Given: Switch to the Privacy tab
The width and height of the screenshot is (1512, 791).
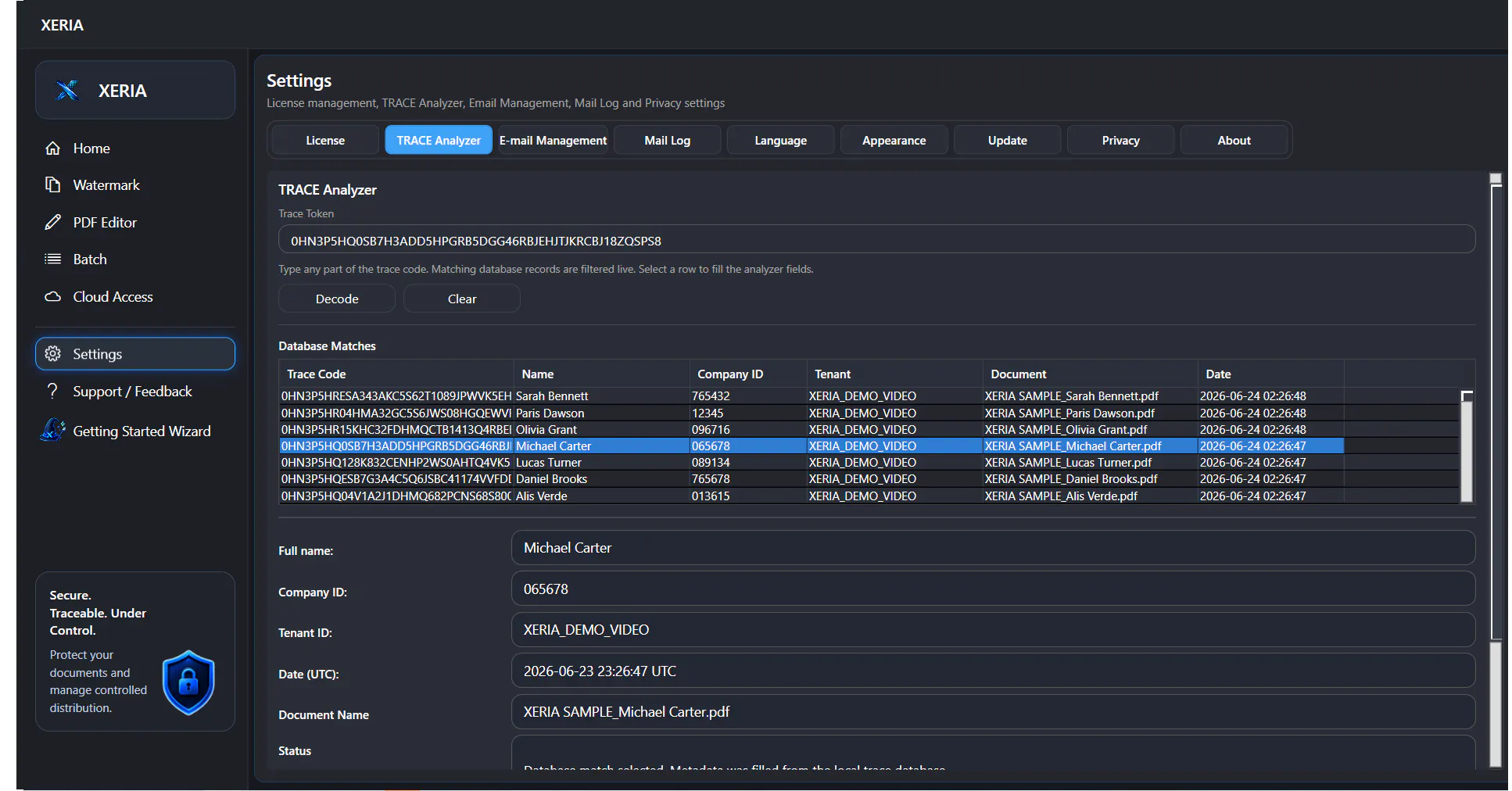Looking at the screenshot, I should pyautogui.click(x=1120, y=141).
